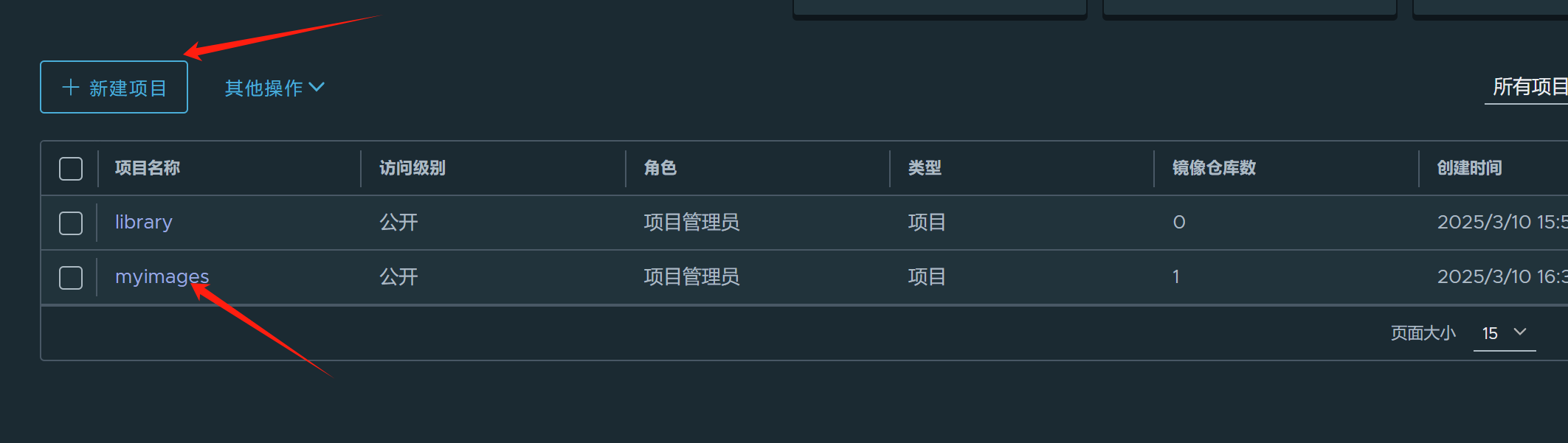Click the 角色 column header
The height and width of the screenshot is (443, 1568).
pyautogui.click(x=660, y=168)
